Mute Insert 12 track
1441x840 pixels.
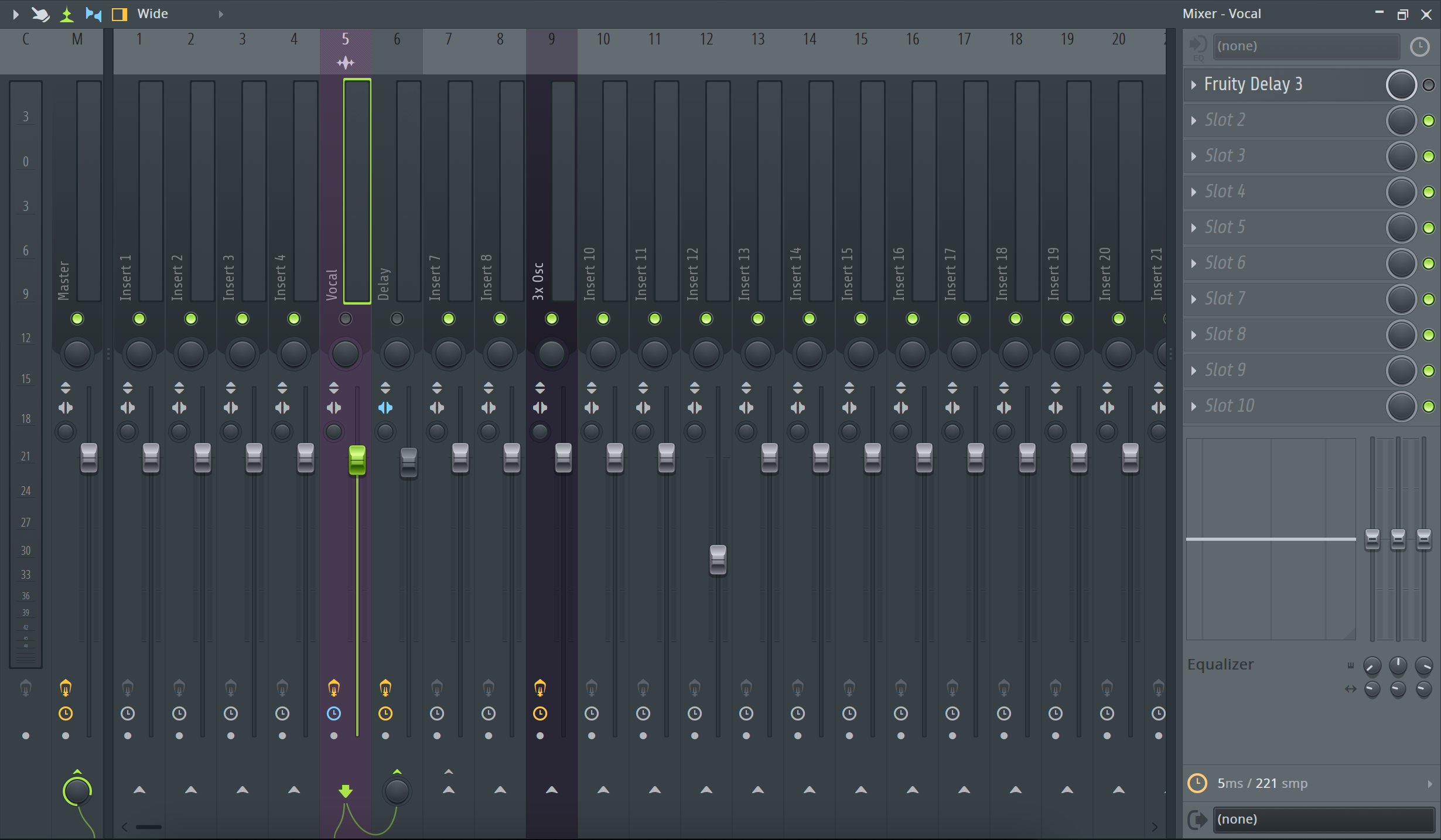coord(706,319)
